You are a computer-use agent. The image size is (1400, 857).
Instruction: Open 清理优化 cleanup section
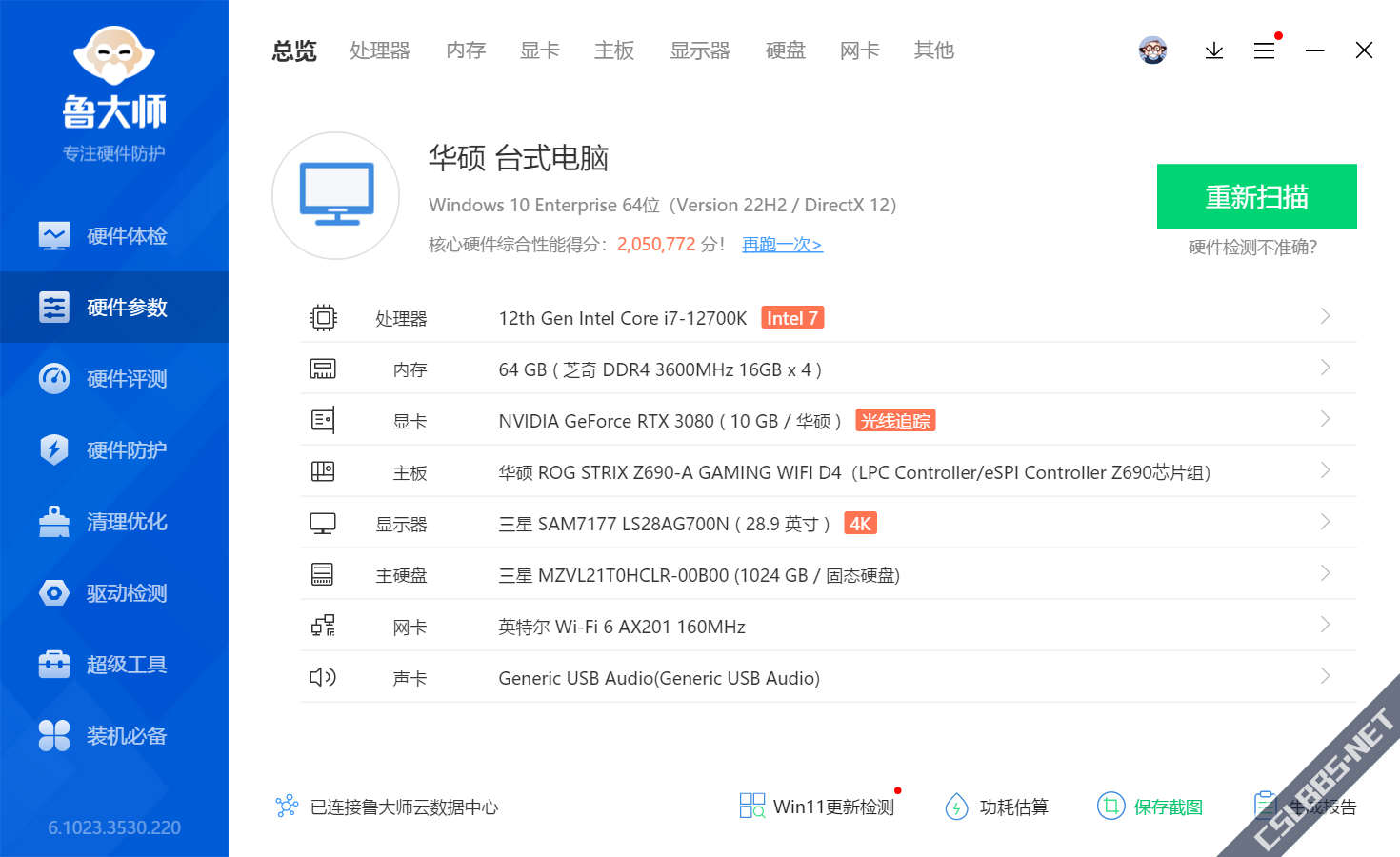click(114, 522)
